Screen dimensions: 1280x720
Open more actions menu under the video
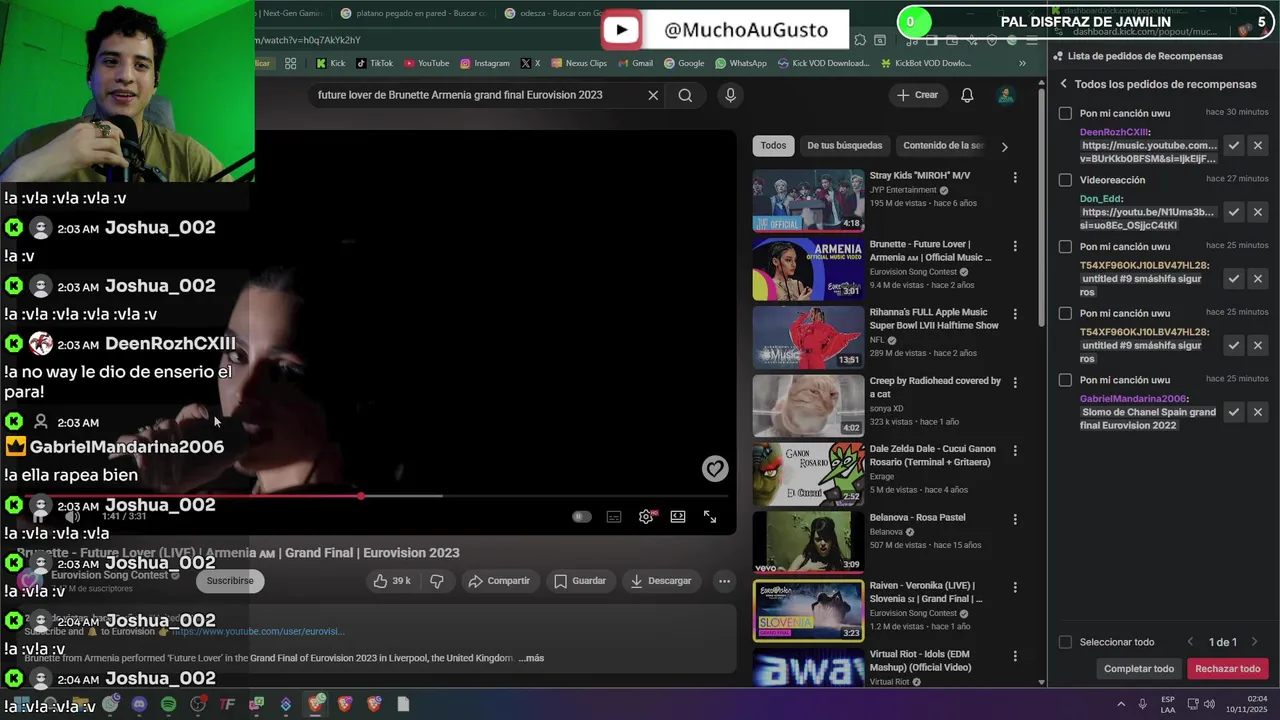(x=724, y=581)
